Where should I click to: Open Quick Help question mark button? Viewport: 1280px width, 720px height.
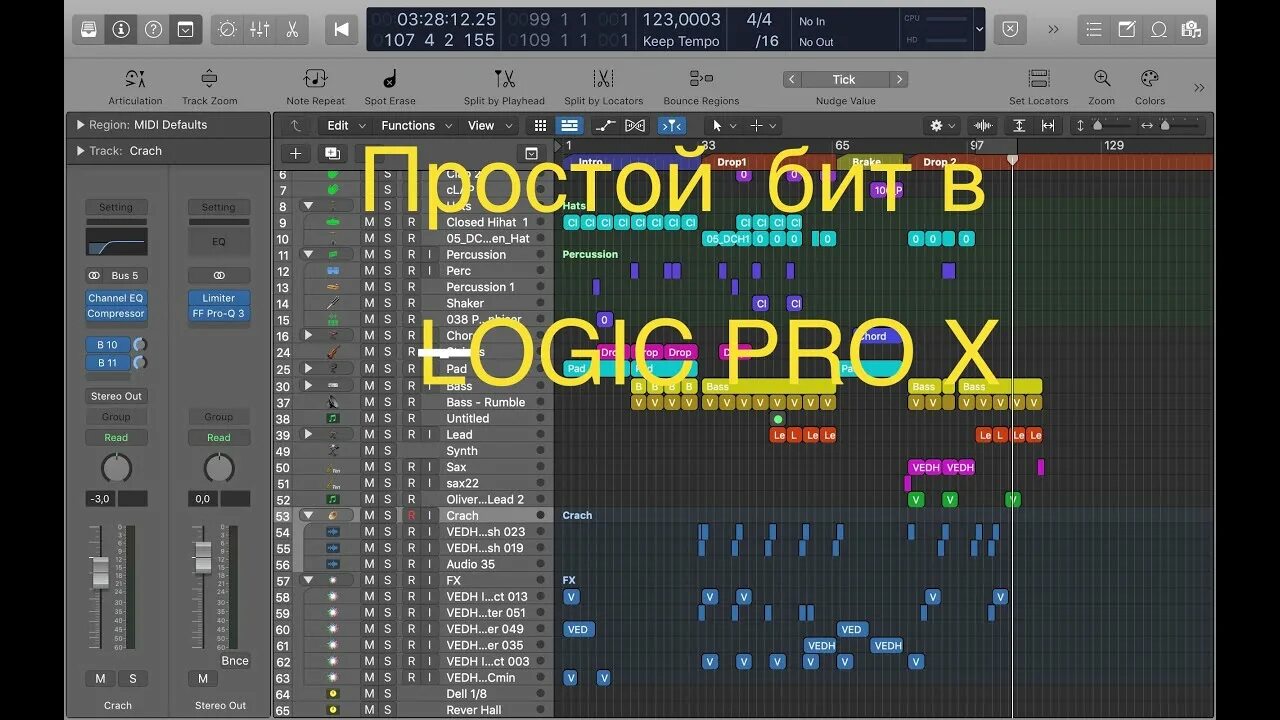pyautogui.click(x=153, y=29)
